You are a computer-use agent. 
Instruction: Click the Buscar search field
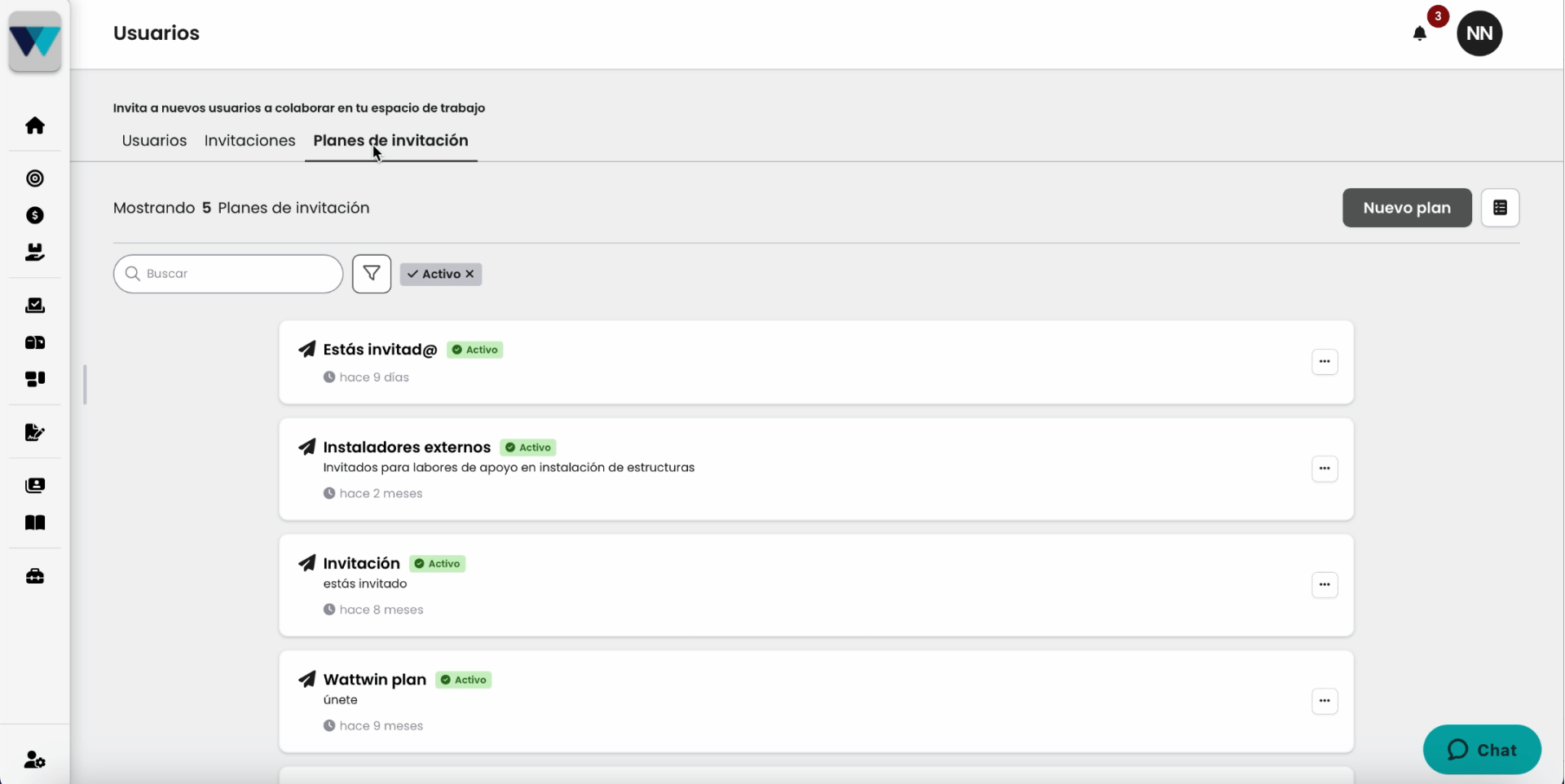pyautogui.click(x=228, y=274)
